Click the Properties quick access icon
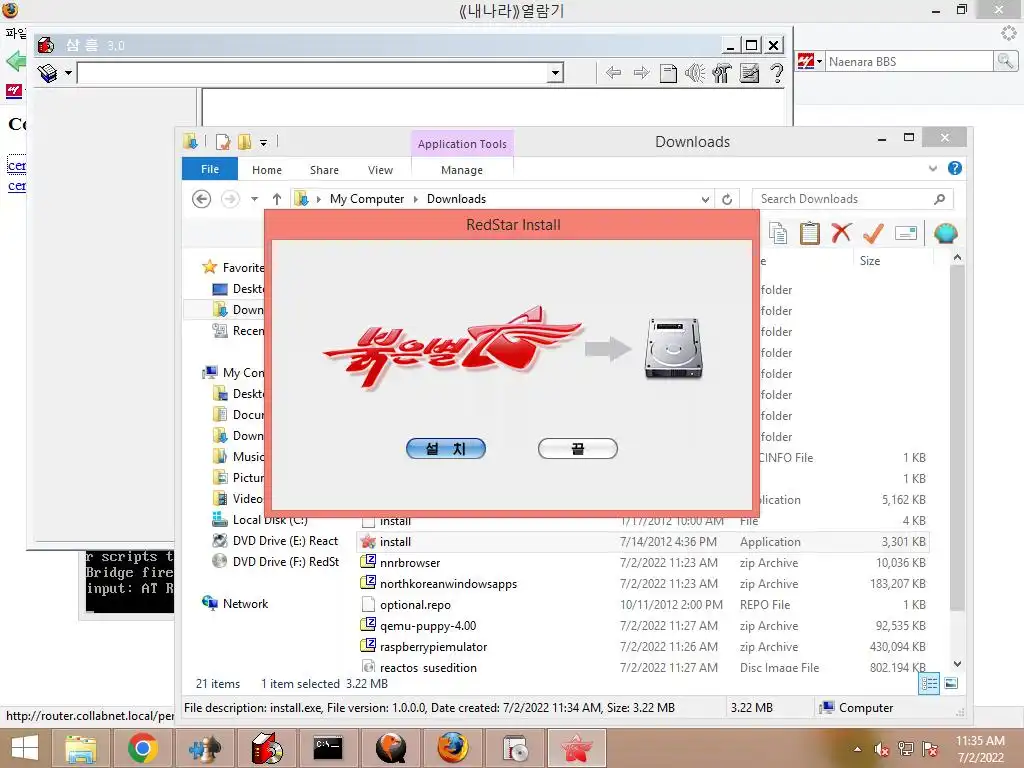This screenshot has height=768, width=1024. point(223,142)
